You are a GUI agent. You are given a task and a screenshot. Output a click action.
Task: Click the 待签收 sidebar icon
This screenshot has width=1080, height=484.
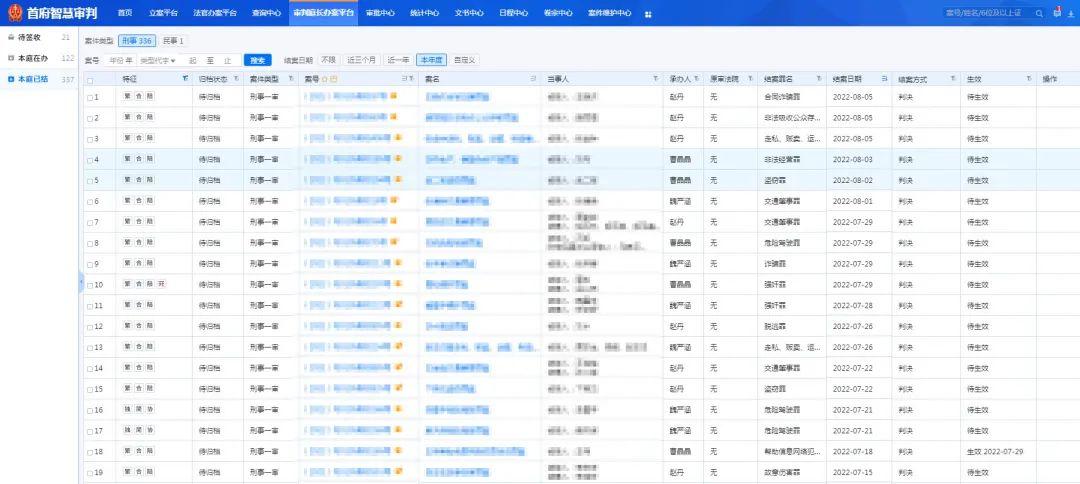(x=10, y=38)
